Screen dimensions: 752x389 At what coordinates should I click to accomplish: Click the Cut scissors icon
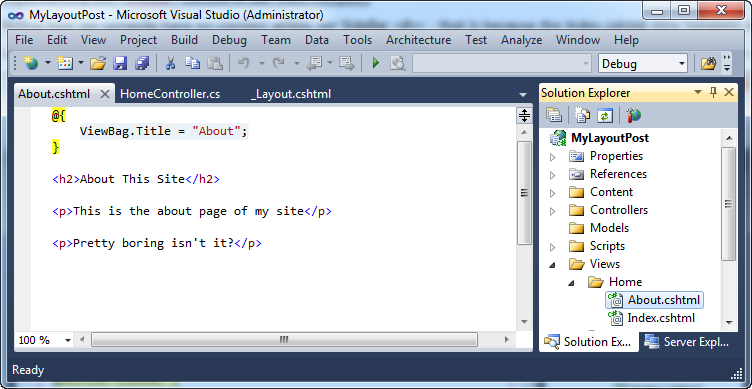pos(170,63)
